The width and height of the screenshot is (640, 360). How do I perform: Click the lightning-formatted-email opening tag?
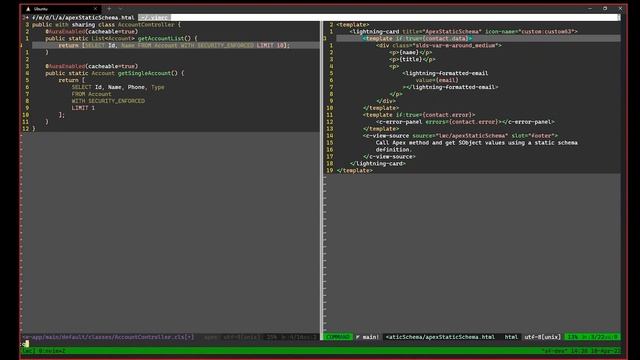pos(445,73)
